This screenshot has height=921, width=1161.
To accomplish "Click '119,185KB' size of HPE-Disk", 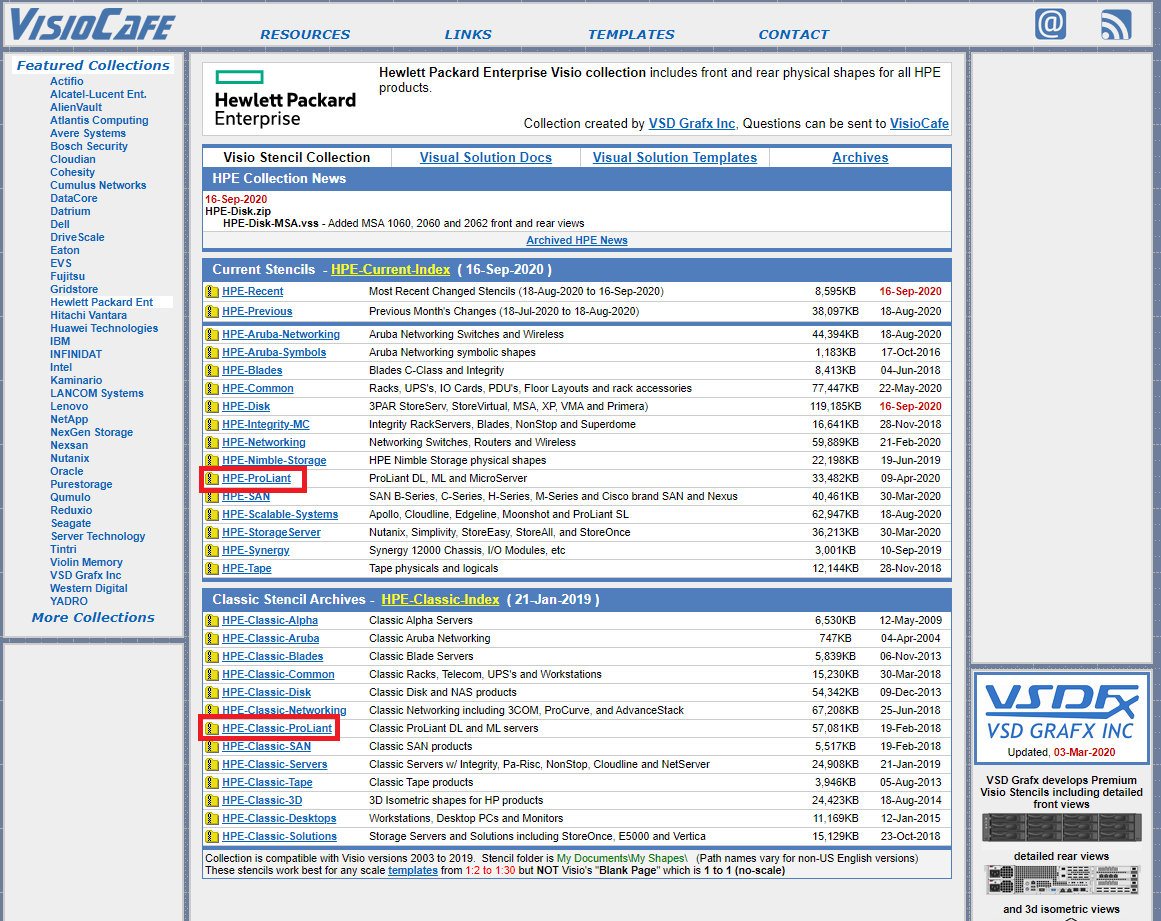I will [x=836, y=406].
